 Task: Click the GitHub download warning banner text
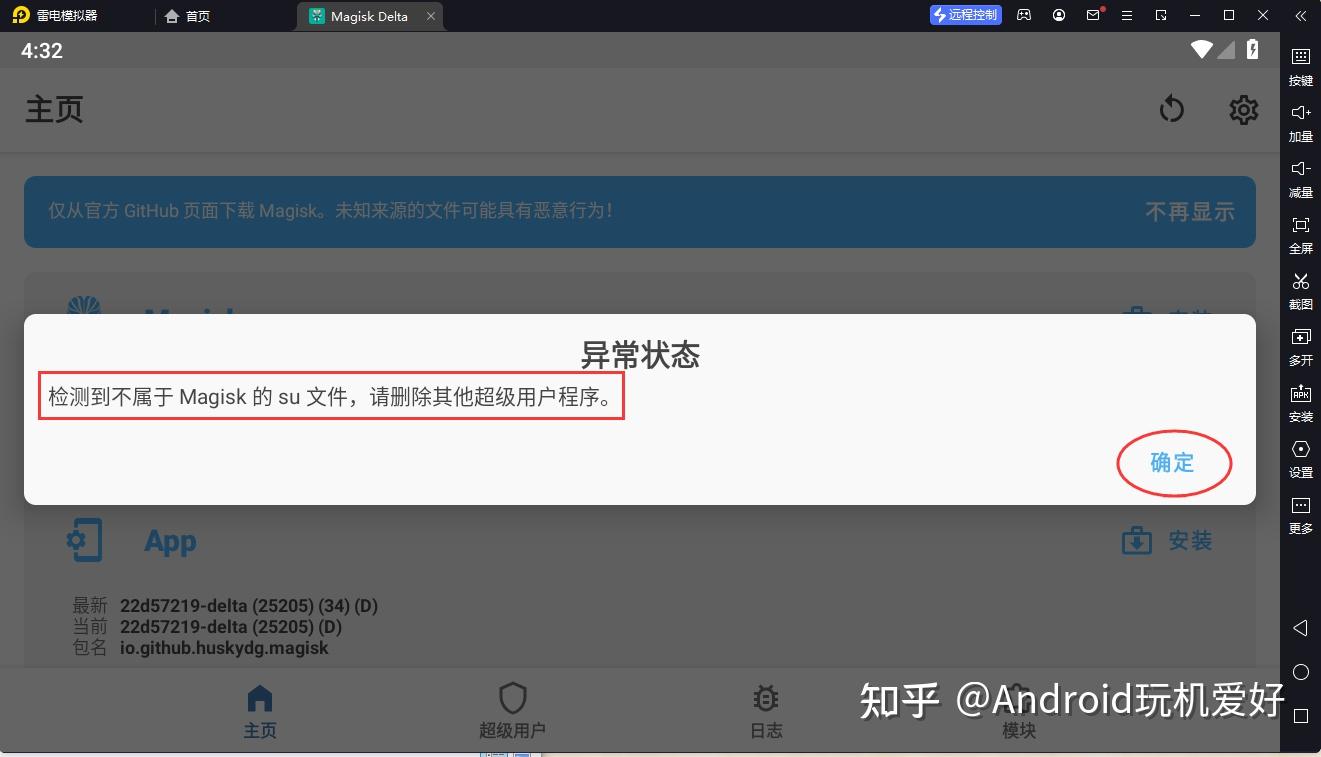(330, 211)
